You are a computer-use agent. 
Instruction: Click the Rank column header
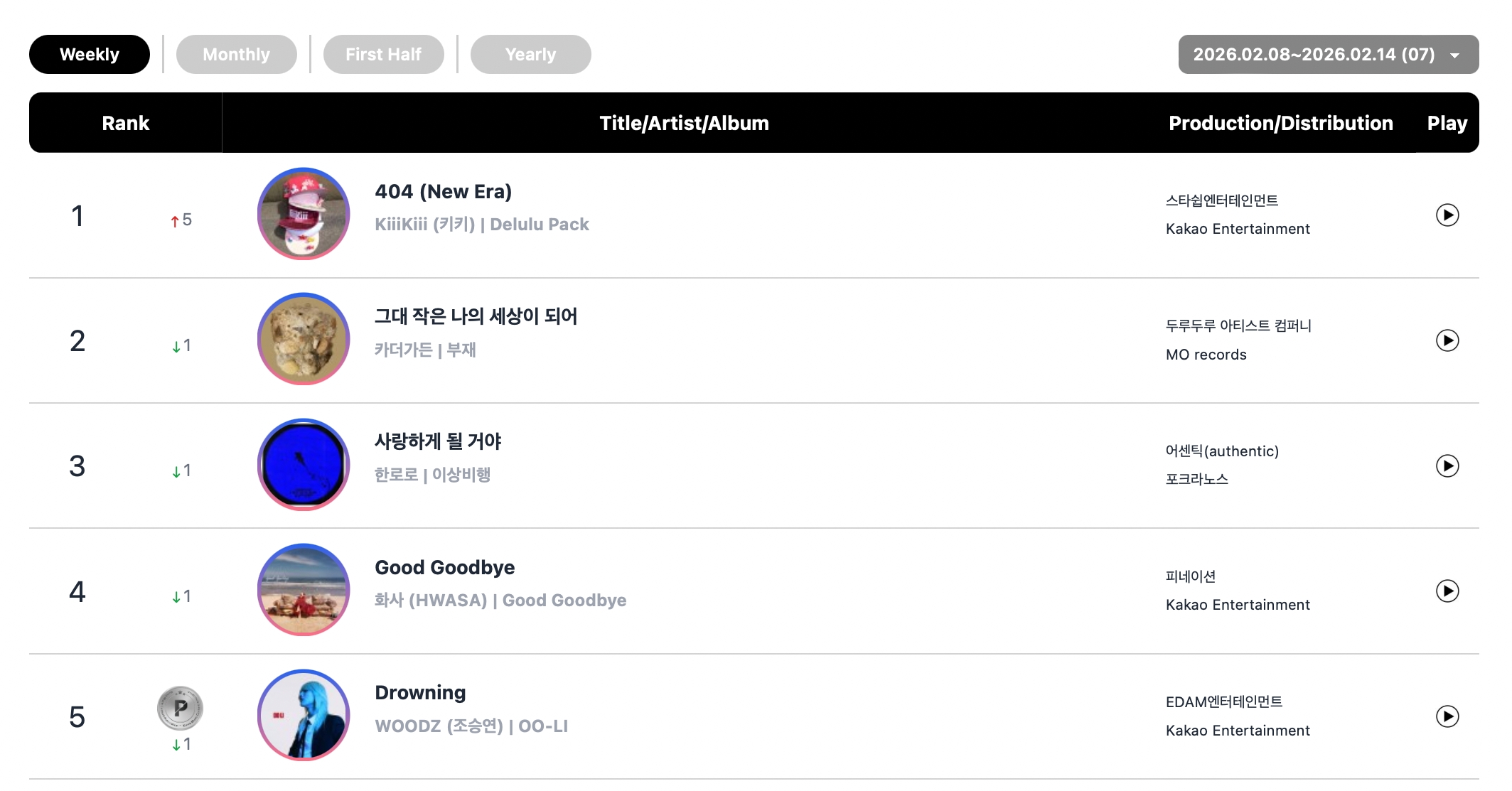[x=125, y=123]
